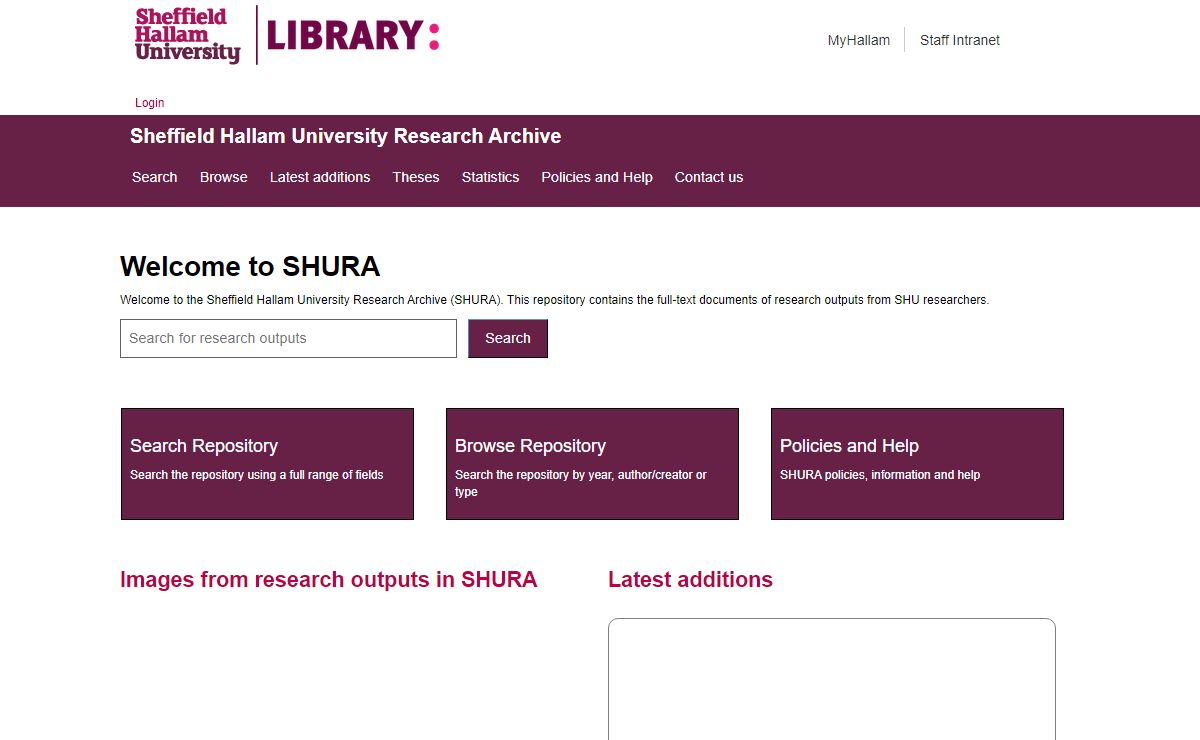
Task: Open the Statistics menu item
Action: (x=490, y=177)
